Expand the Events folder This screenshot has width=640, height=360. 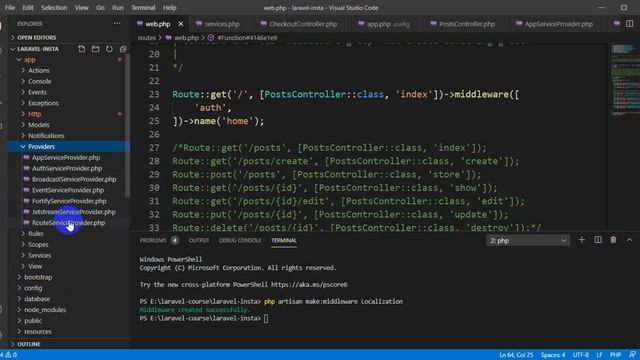[37, 92]
